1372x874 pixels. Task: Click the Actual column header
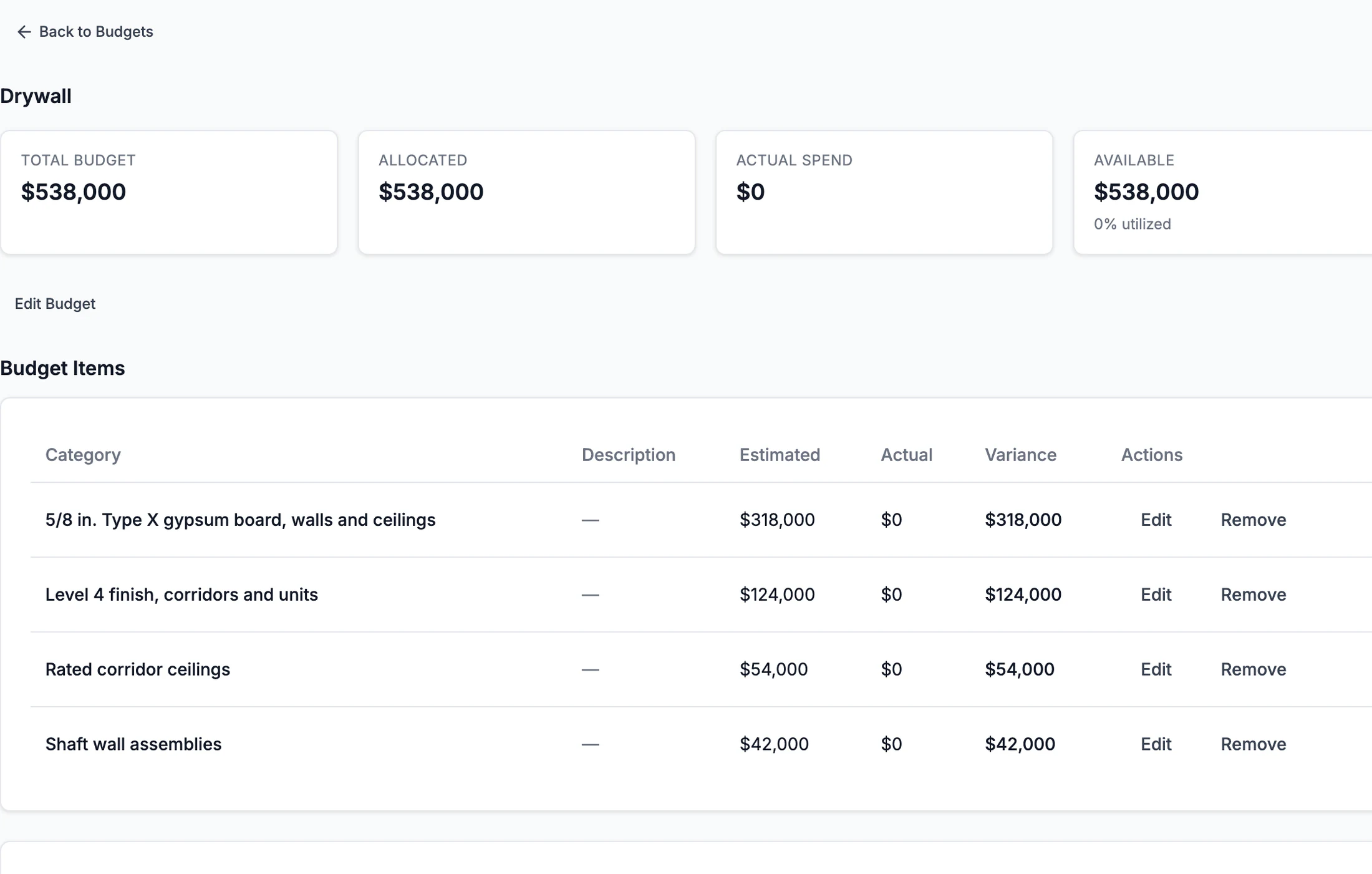[906, 455]
